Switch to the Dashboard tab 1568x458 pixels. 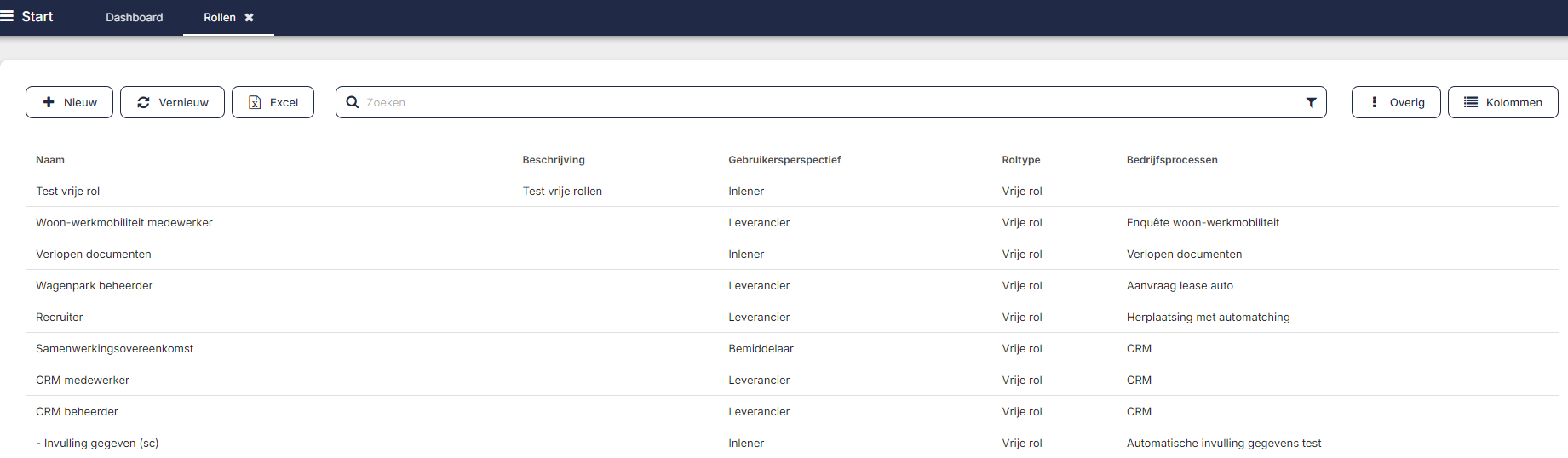point(134,17)
